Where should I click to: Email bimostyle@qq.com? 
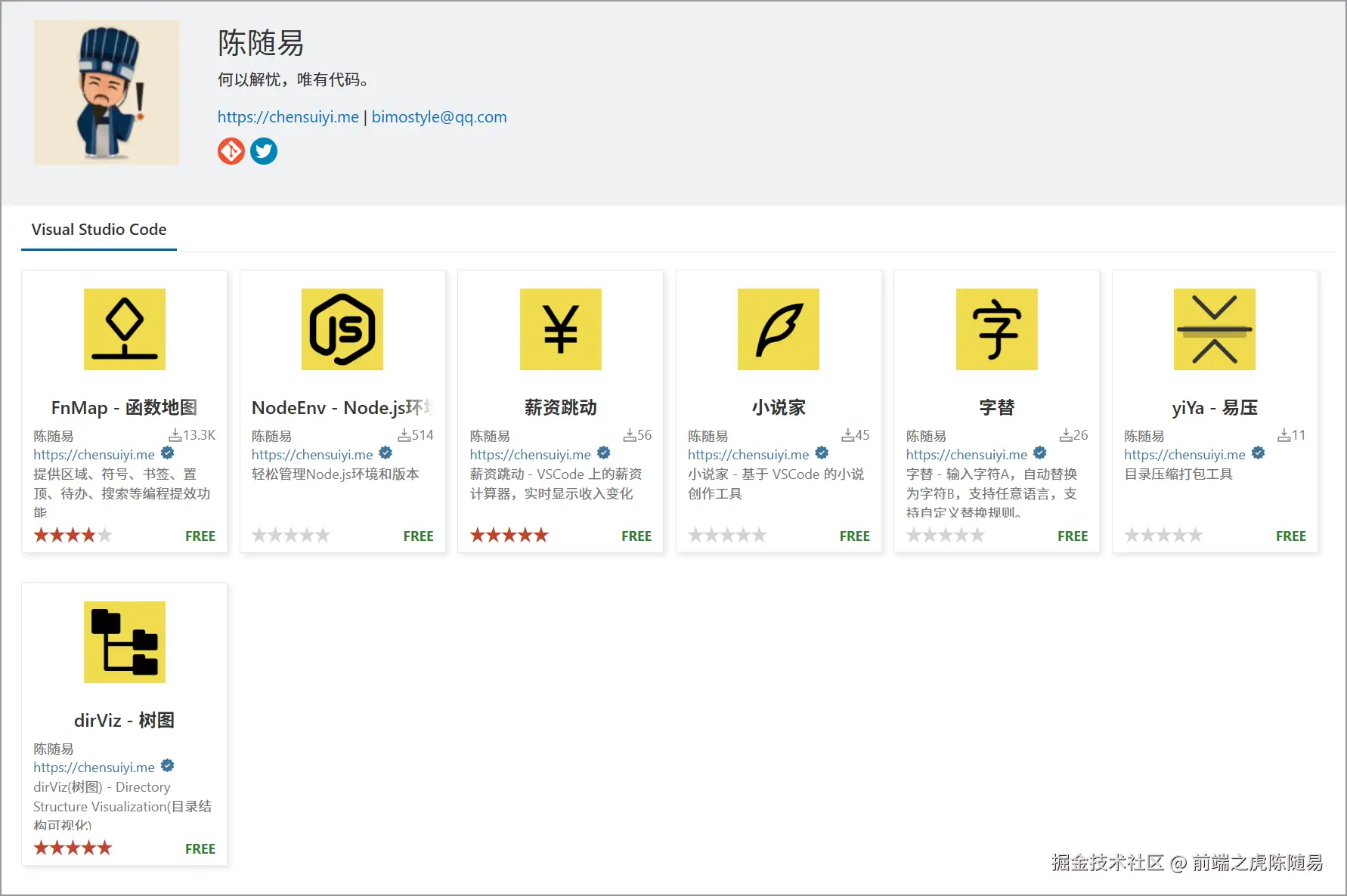[x=439, y=117]
